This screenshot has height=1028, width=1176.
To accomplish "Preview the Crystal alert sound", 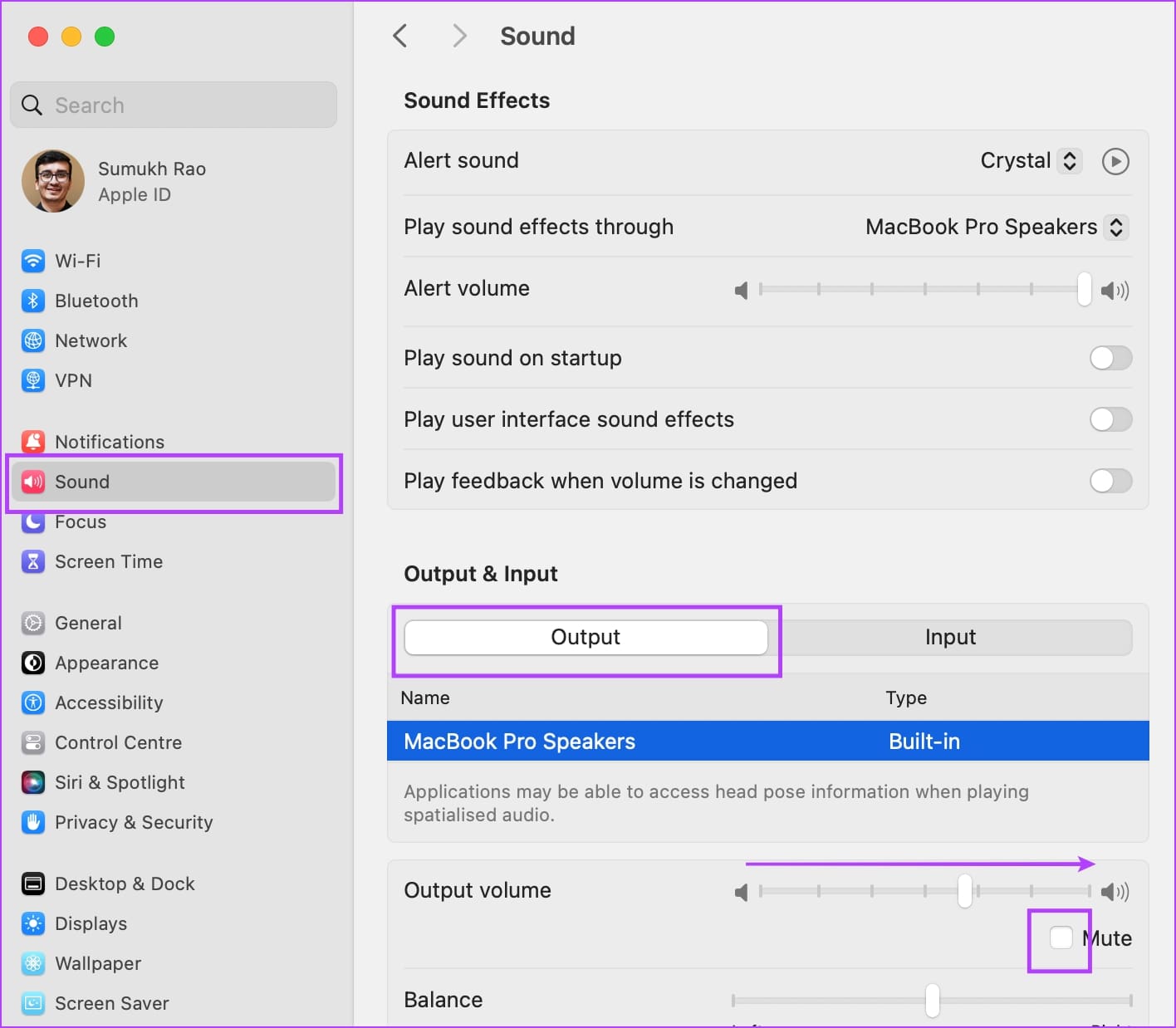I will [x=1115, y=161].
